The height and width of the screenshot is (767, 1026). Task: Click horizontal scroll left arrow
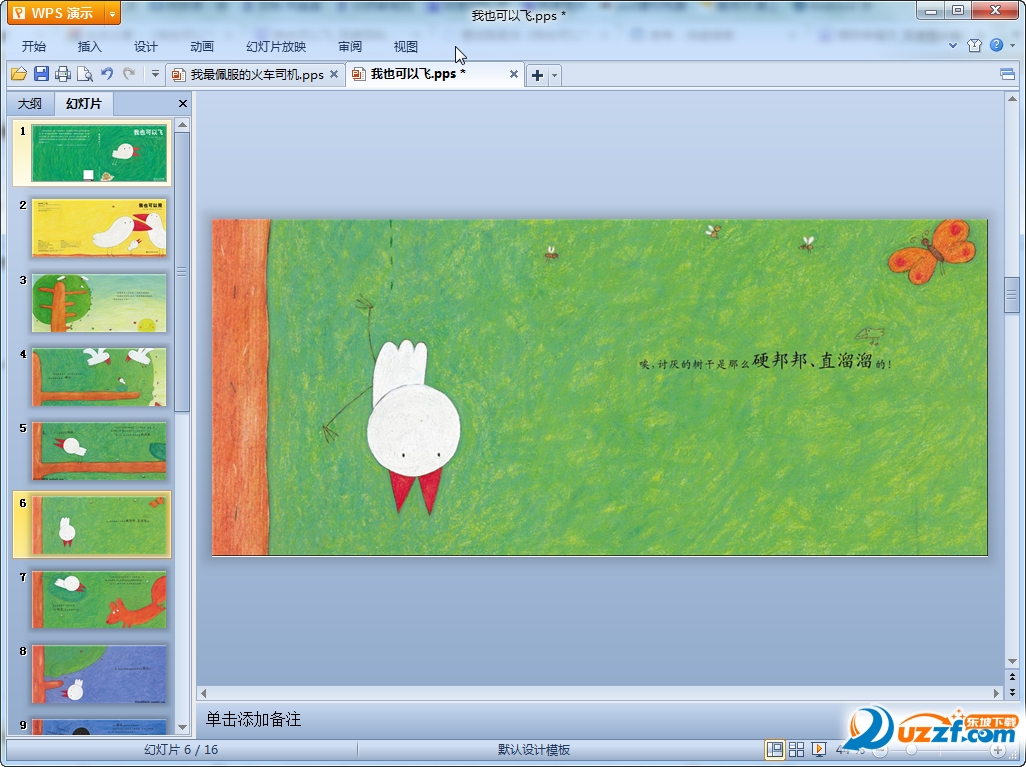coord(203,692)
